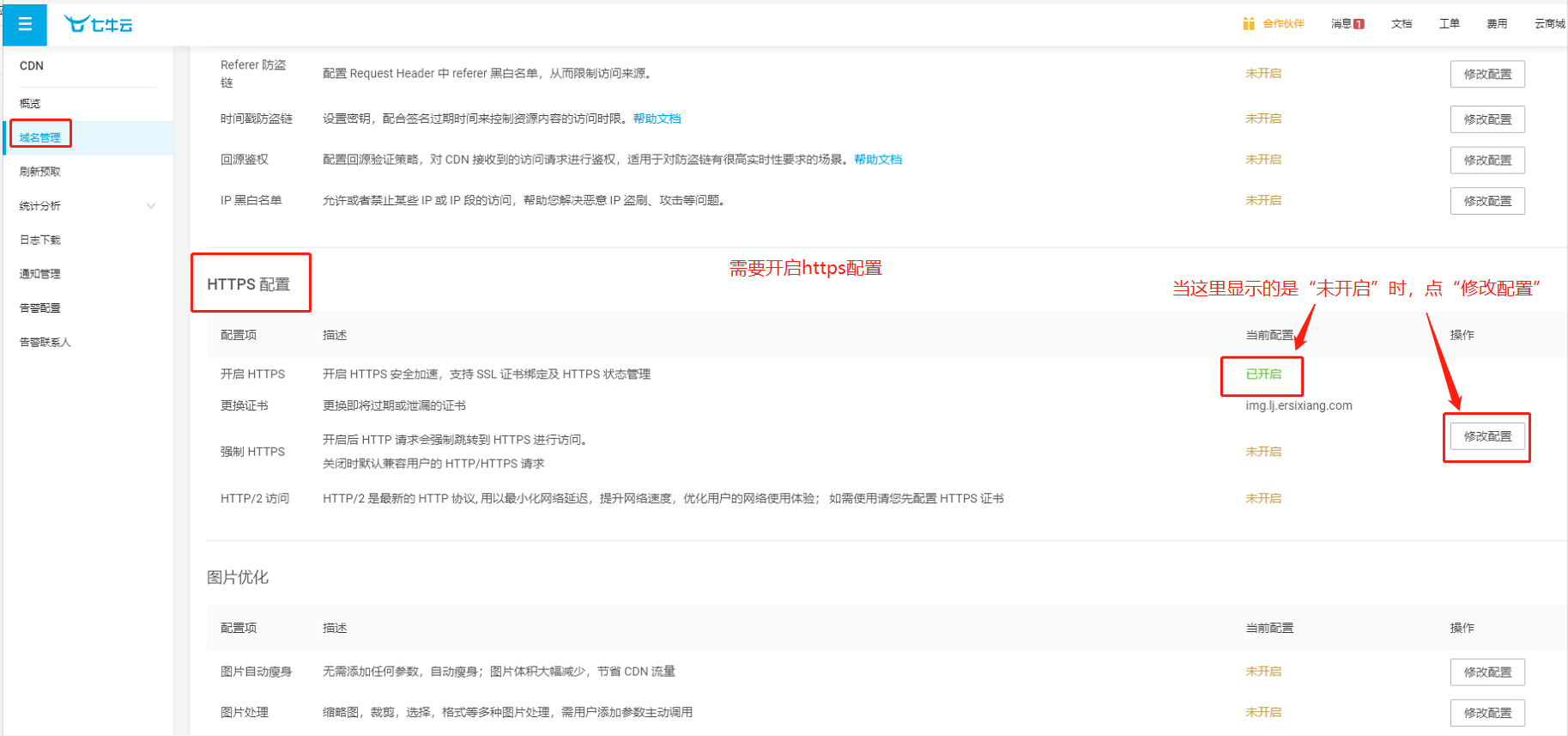Open 刷新预取 in the sidebar
The image size is (1568, 736).
coord(40,172)
